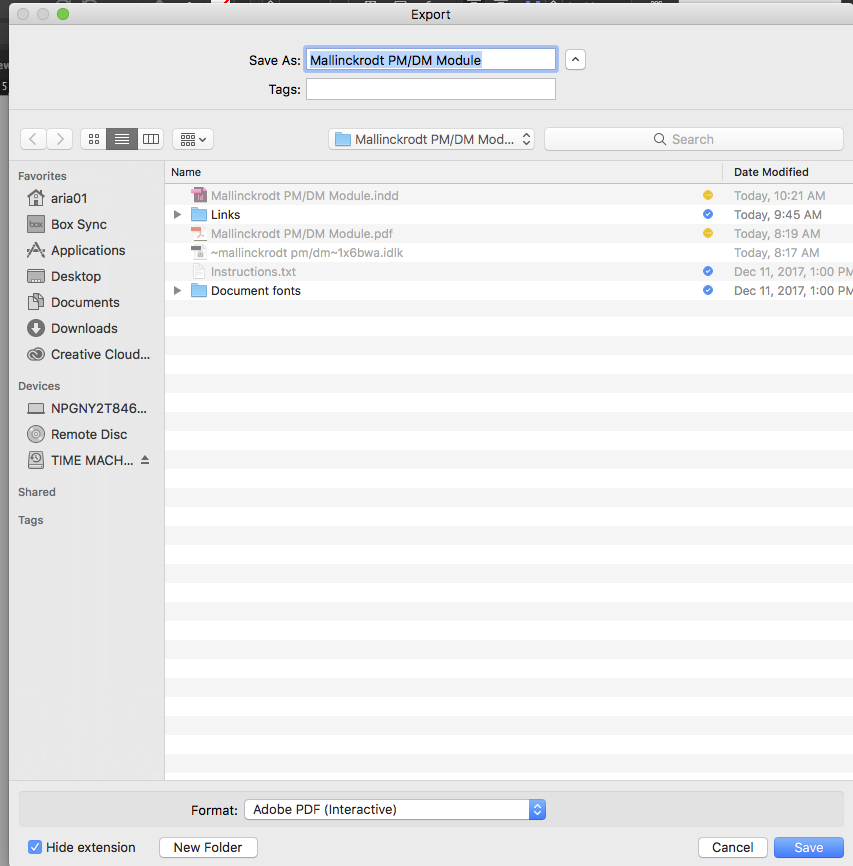Image resolution: width=853 pixels, height=866 pixels.
Task: Select the Links folder row
Action: 509,214
